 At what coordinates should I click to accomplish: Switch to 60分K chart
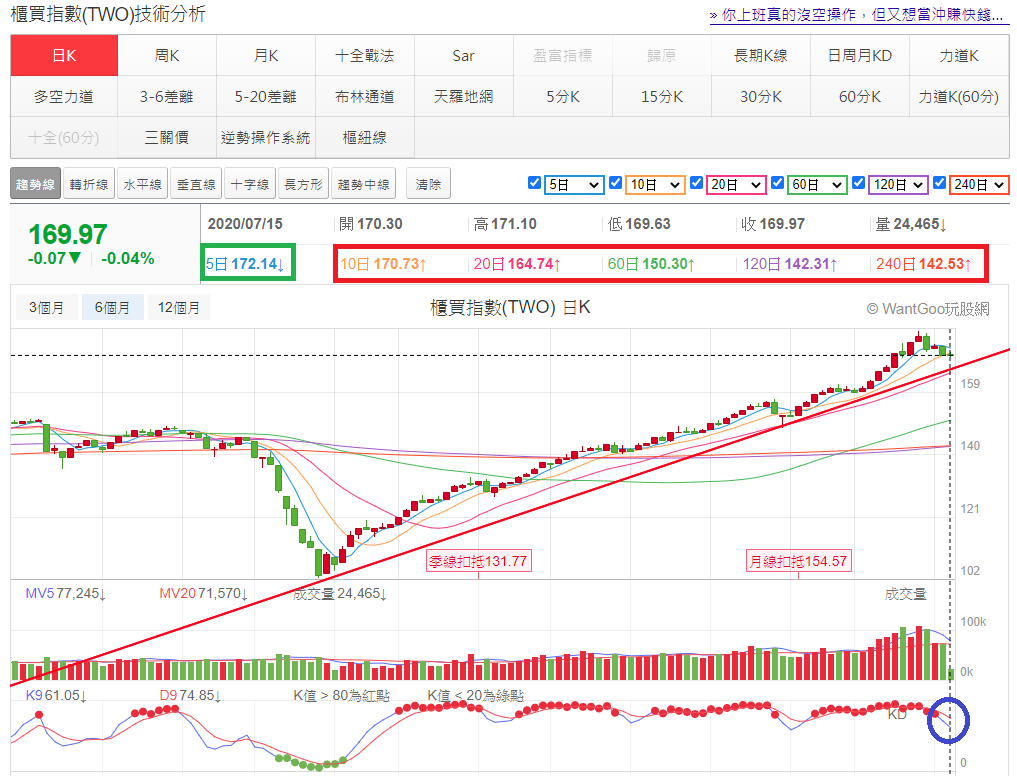click(860, 97)
